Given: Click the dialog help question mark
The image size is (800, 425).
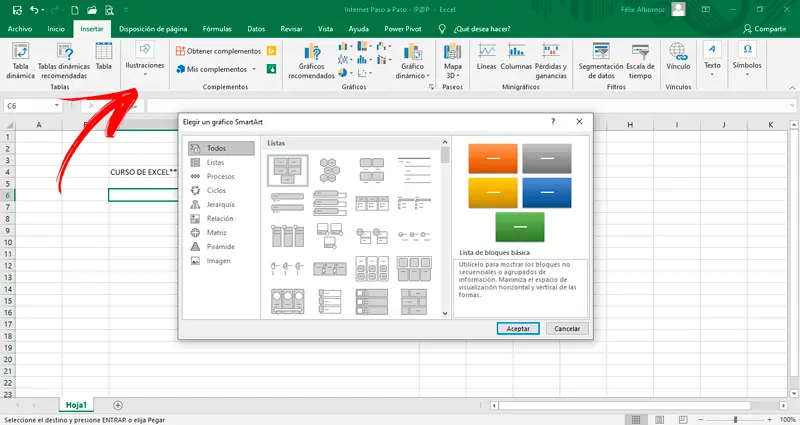Looking at the screenshot, I should (x=553, y=121).
